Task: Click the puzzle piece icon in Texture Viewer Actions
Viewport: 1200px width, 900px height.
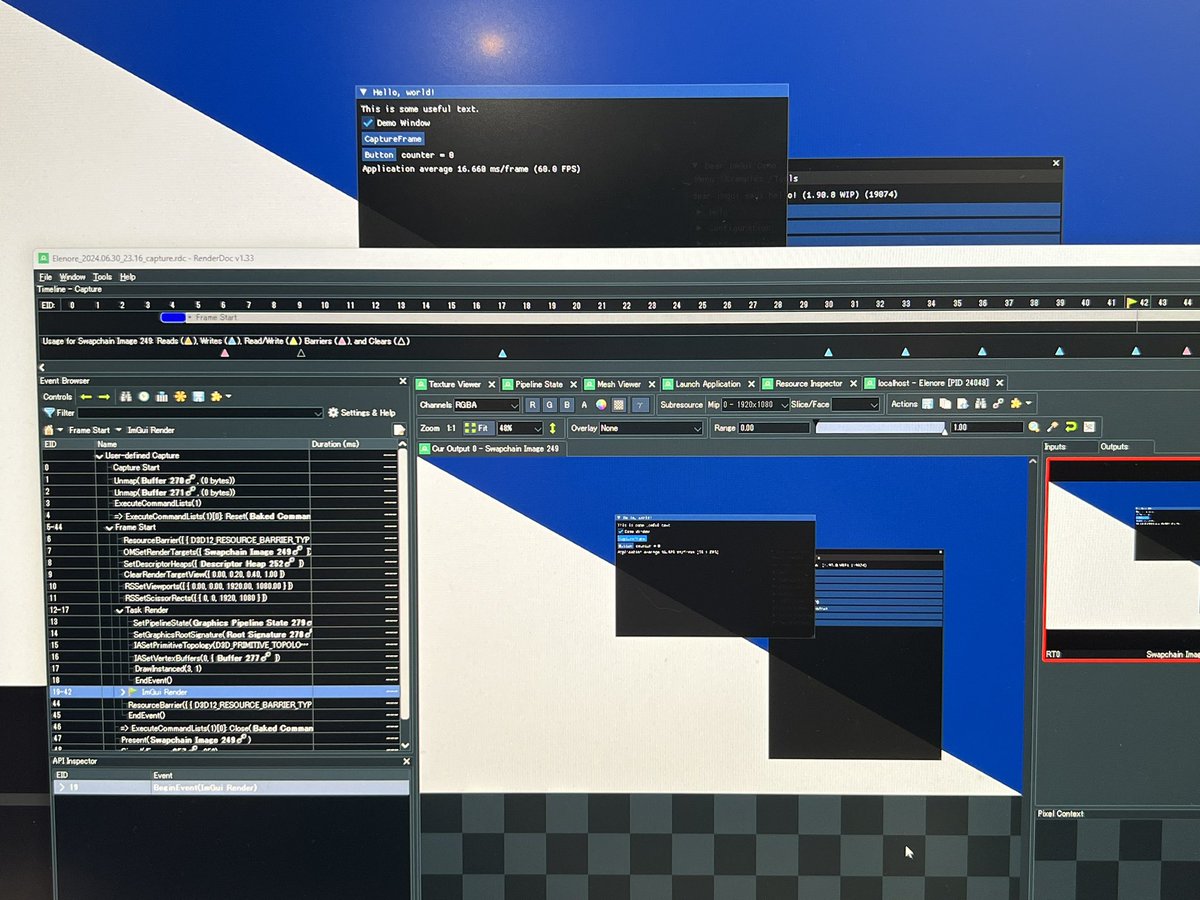Action: point(1015,403)
